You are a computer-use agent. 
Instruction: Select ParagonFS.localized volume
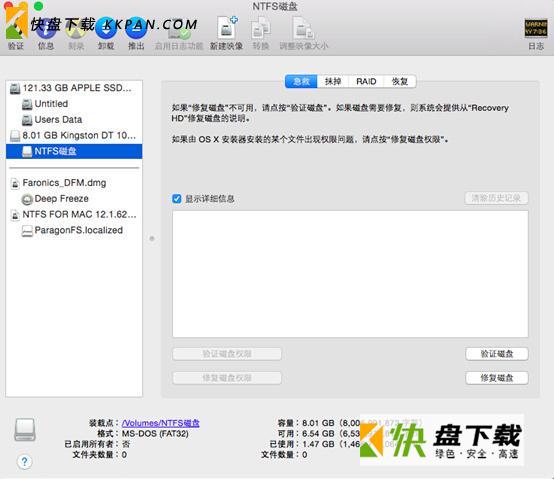tap(74, 230)
